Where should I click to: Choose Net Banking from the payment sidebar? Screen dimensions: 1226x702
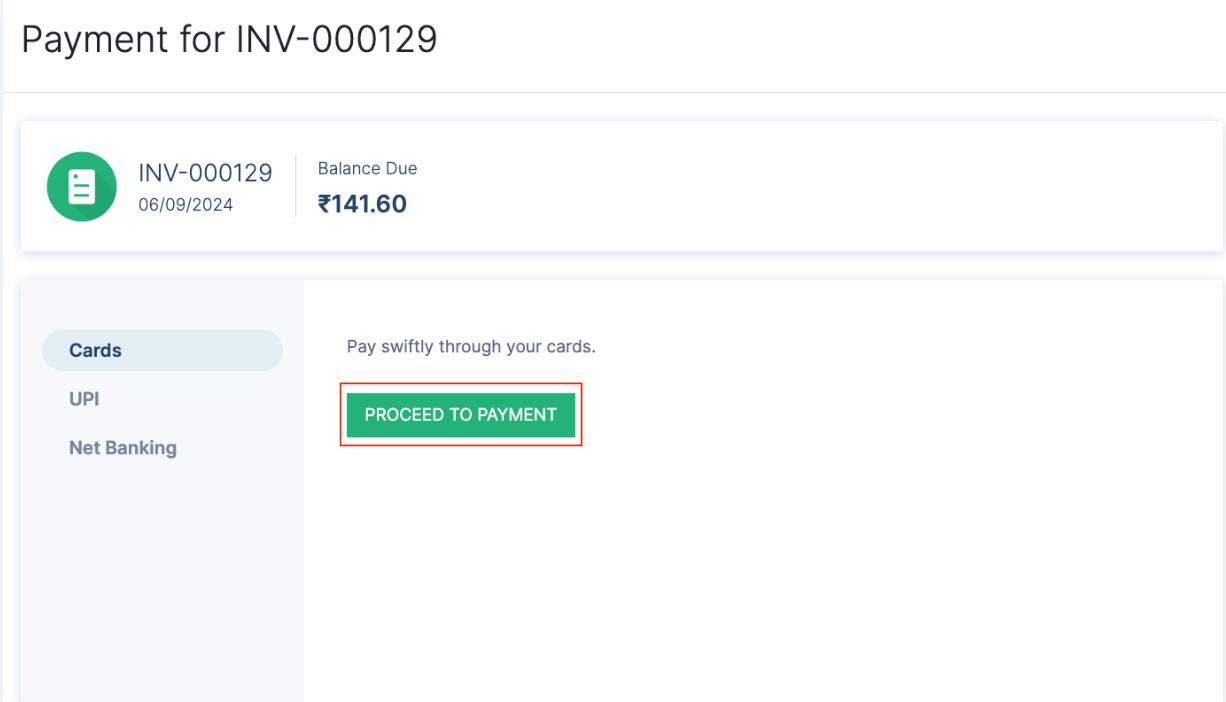point(123,447)
